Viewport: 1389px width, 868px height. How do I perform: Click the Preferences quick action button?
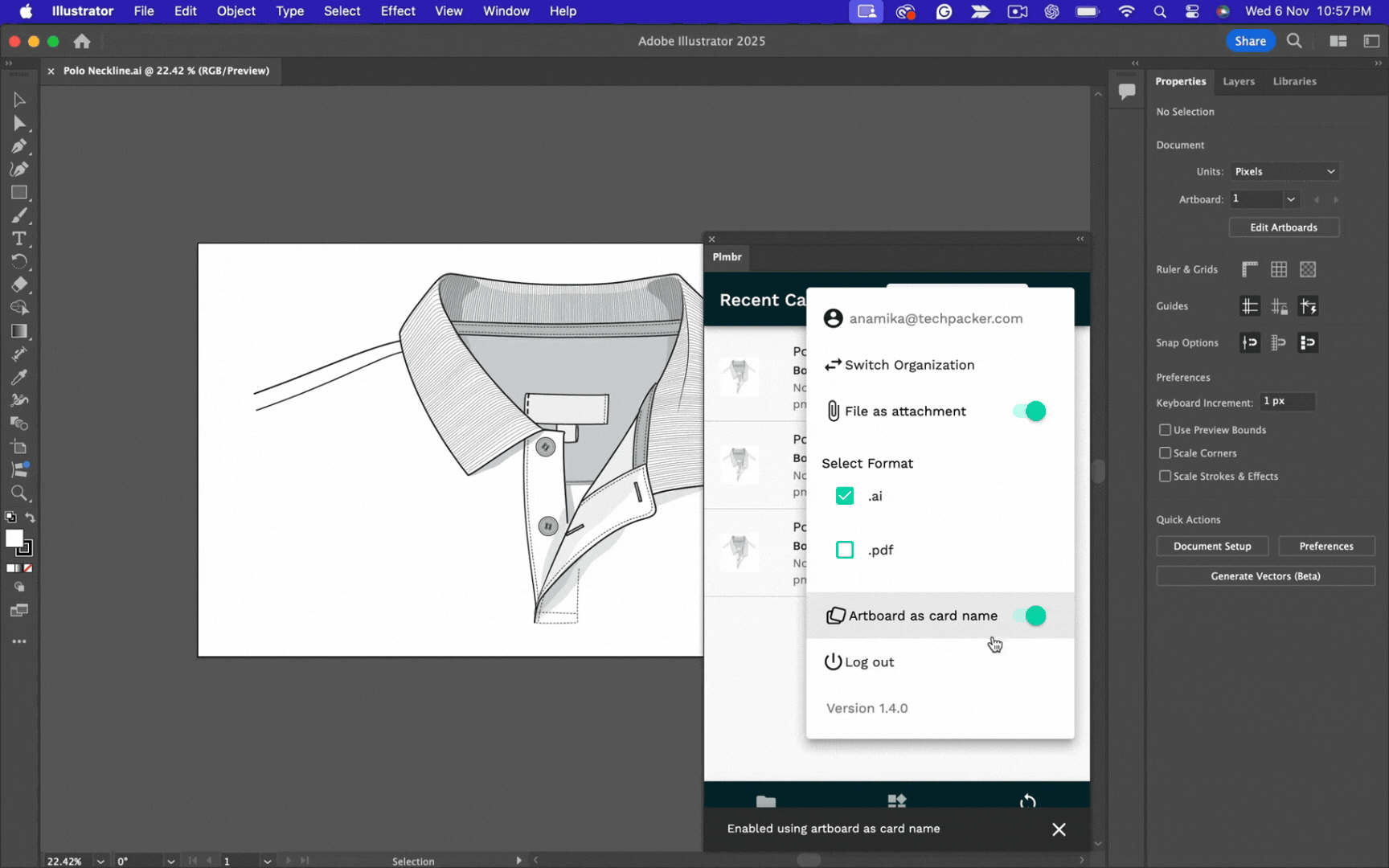tap(1326, 547)
